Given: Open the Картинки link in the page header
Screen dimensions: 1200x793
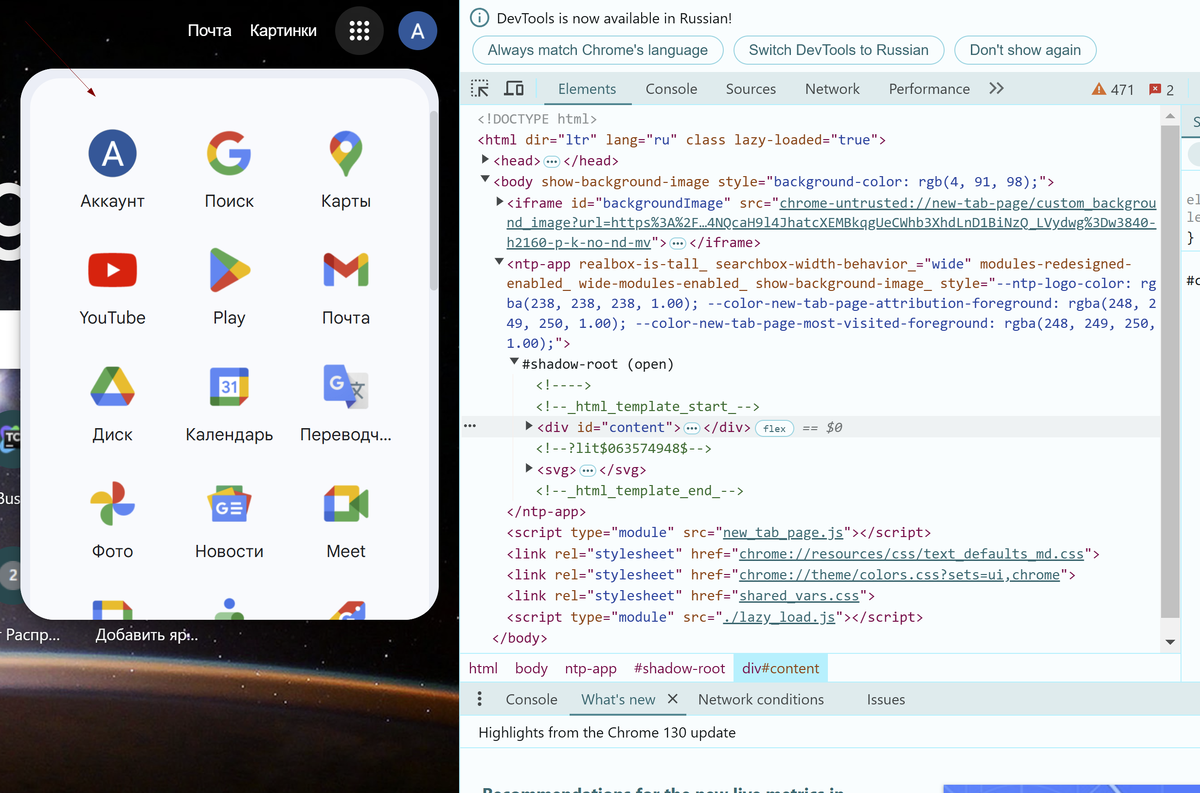Looking at the screenshot, I should click(283, 31).
